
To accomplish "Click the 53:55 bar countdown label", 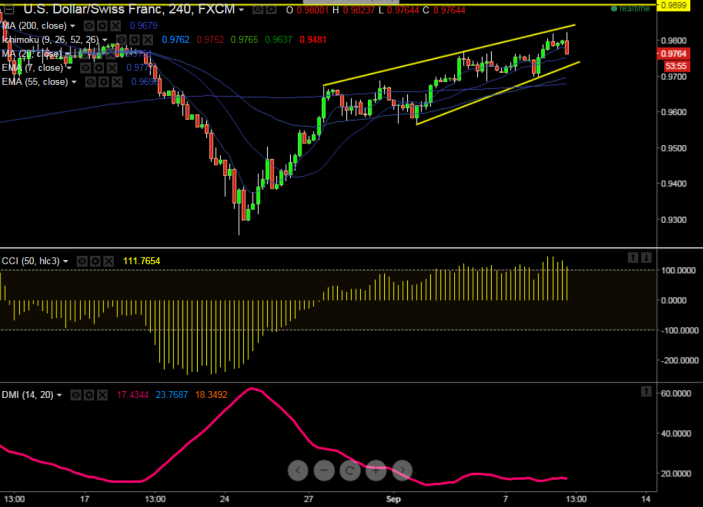I will pyautogui.click(x=676, y=66).
